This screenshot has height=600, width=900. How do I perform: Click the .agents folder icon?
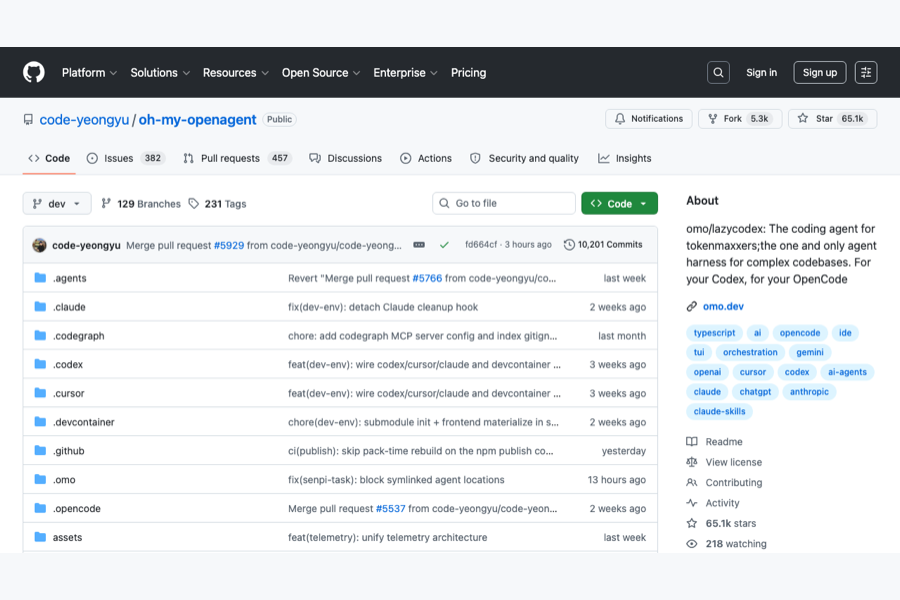(x=40, y=278)
